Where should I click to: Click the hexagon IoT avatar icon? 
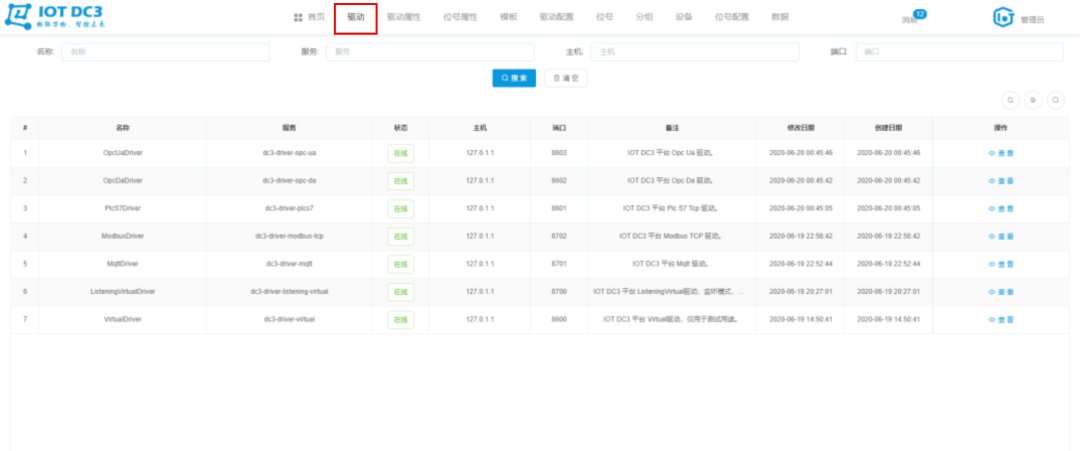click(x=1004, y=18)
